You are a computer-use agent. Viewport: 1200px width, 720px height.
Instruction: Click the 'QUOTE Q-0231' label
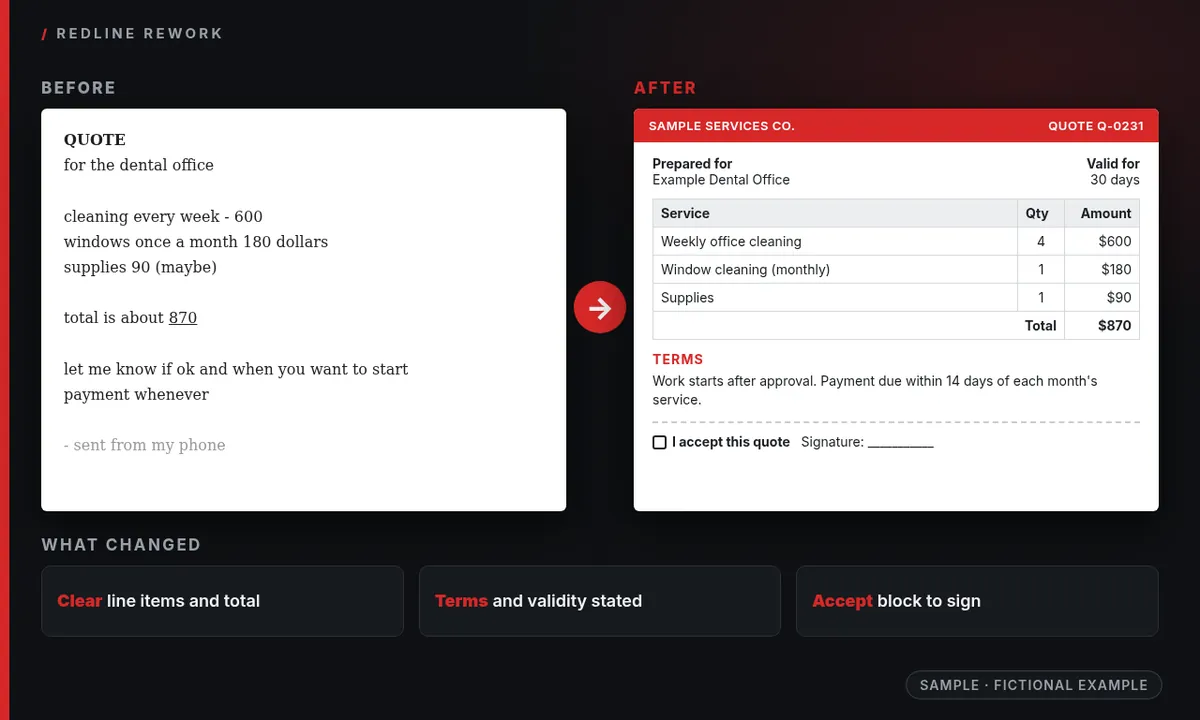(1096, 126)
